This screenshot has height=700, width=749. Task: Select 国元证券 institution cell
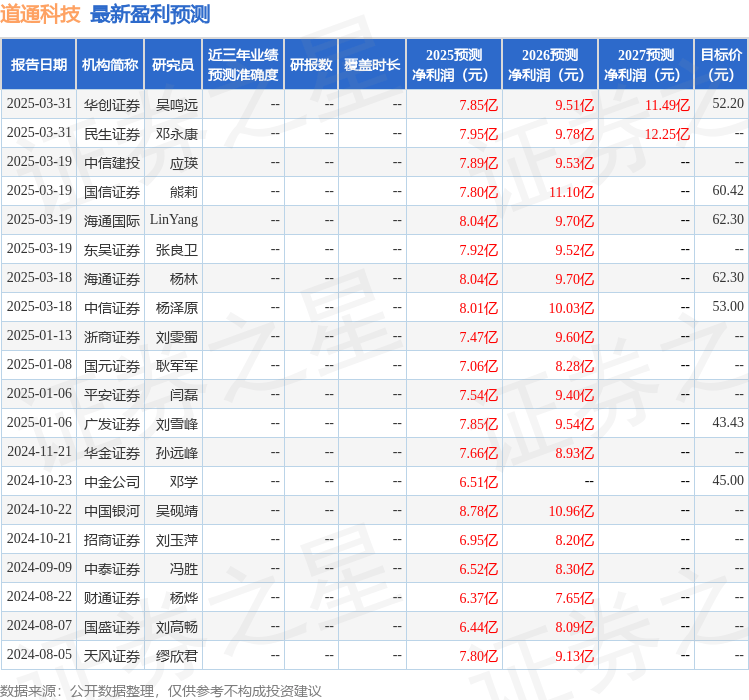coord(112,366)
